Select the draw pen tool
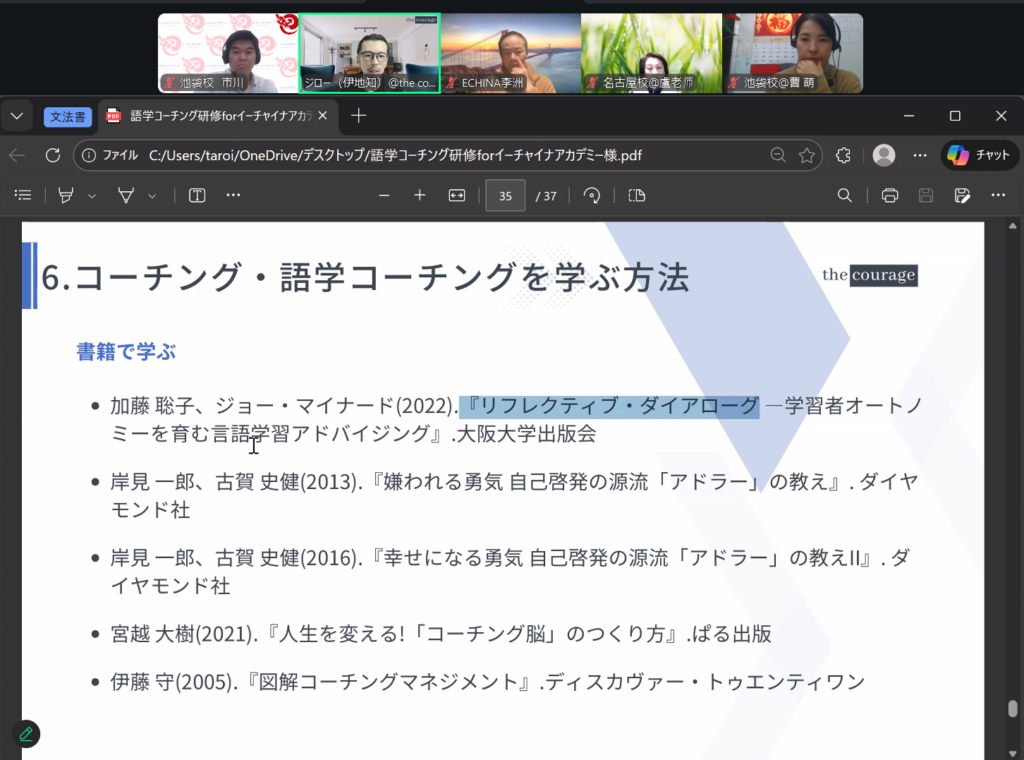 (x=126, y=195)
